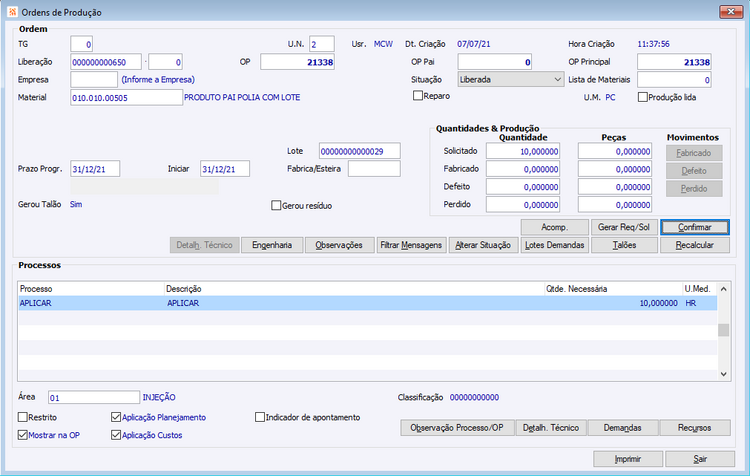
Task: Click the 10,000000 value in APLICAR row
Action: click(659, 303)
